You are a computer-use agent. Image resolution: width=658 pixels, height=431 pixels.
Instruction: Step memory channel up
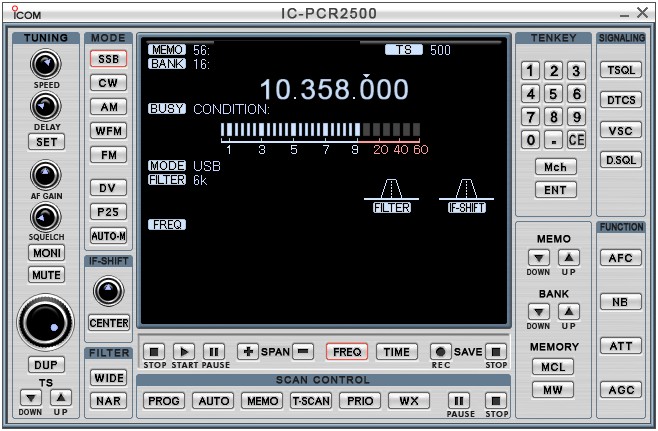coord(569,258)
